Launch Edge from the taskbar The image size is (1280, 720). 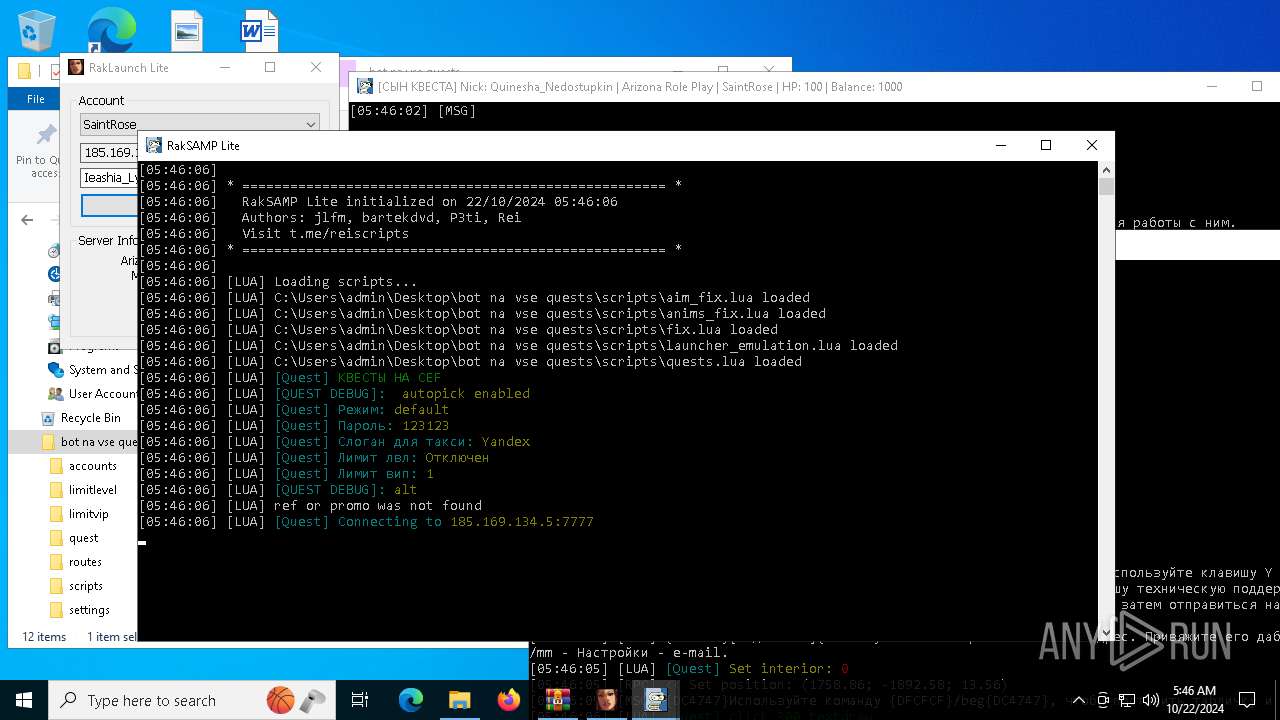pos(411,700)
